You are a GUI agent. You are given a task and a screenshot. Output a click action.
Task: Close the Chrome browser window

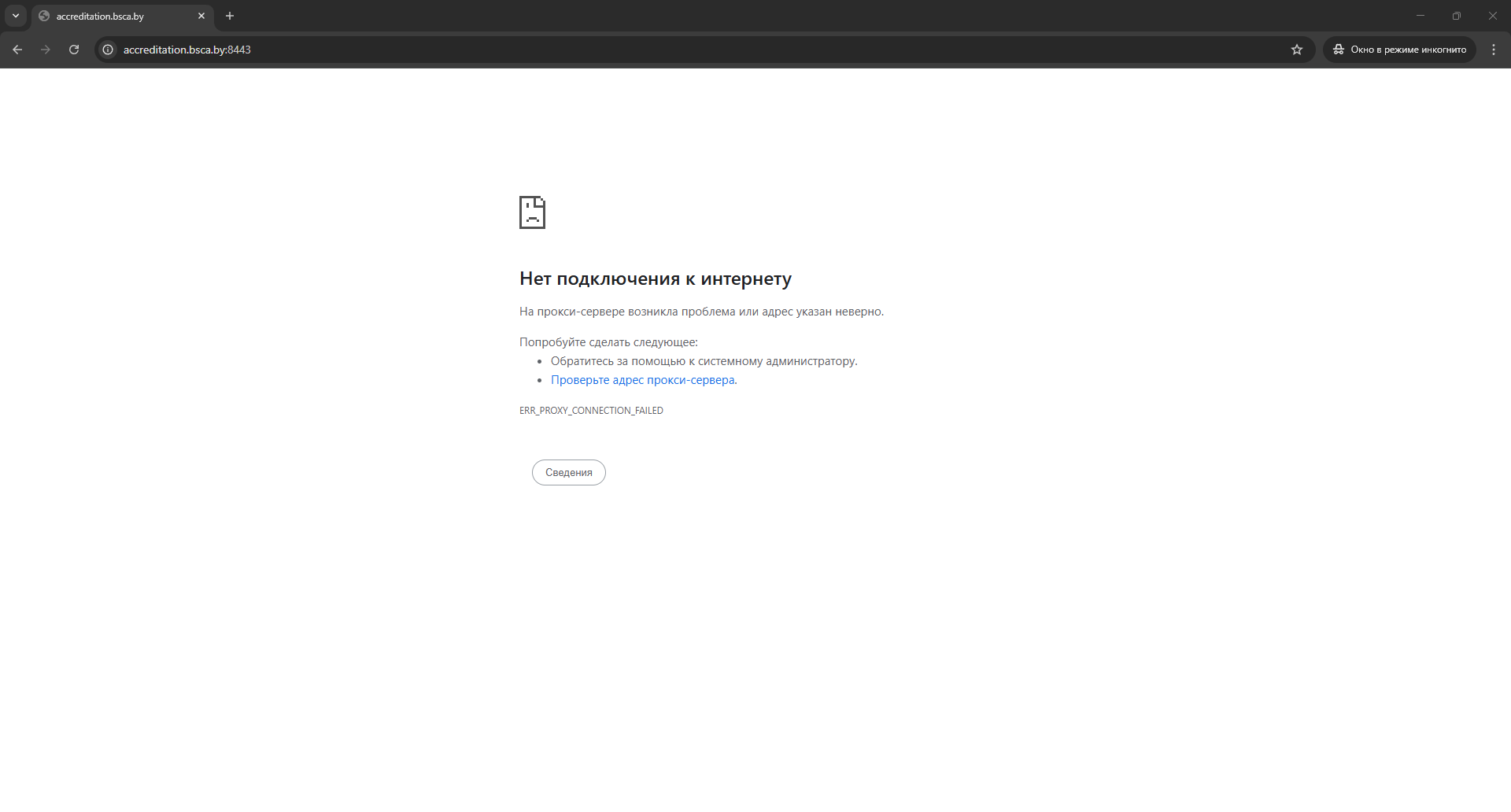[x=1493, y=16]
